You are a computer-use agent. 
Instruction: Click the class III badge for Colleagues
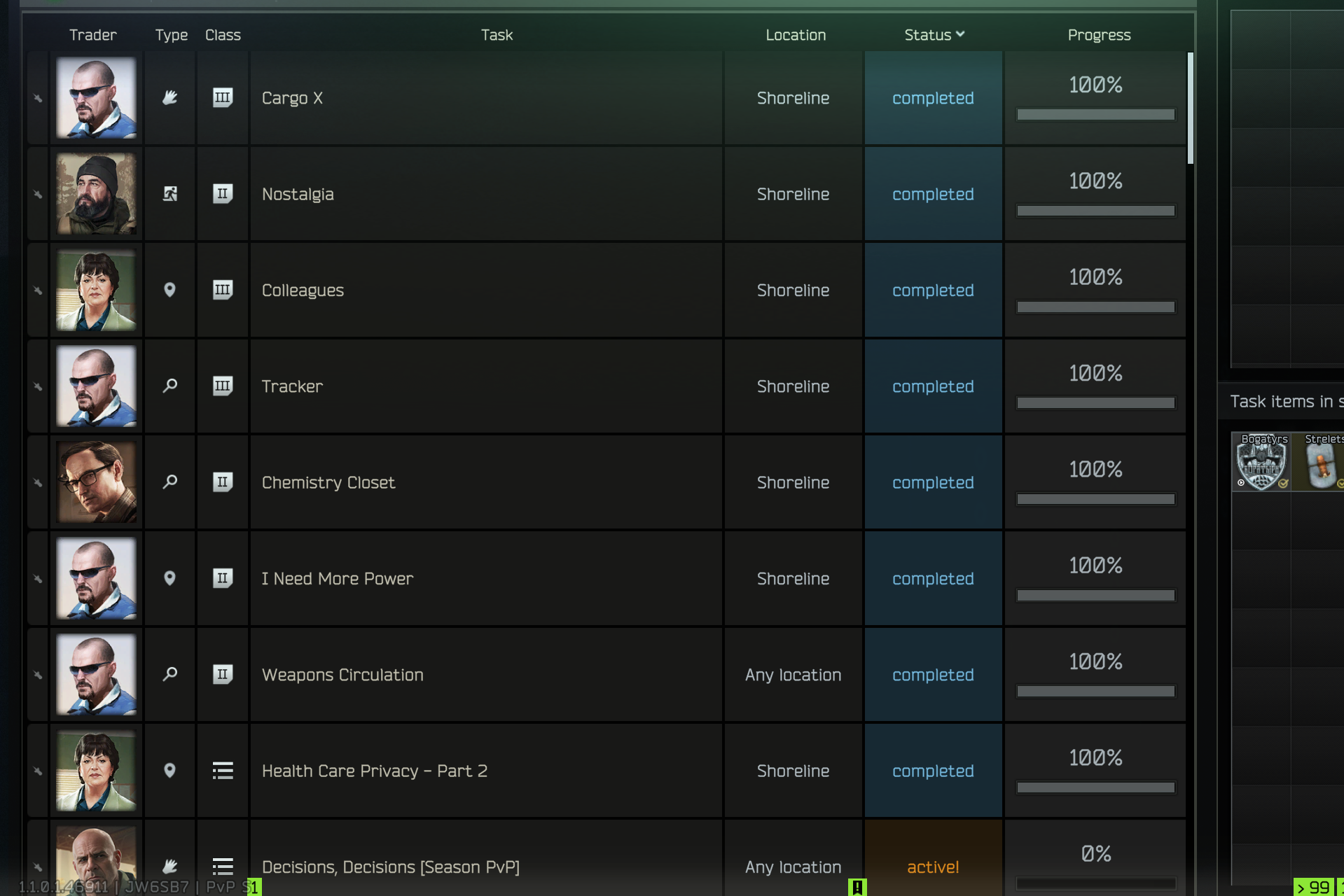pos(223,290)
